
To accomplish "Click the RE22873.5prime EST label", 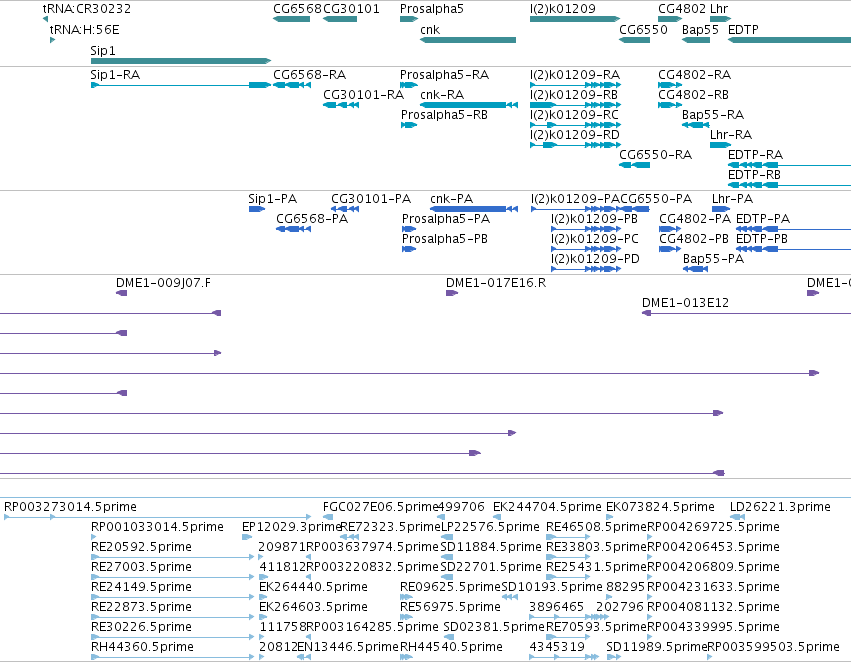I will [x=141, y=608].
